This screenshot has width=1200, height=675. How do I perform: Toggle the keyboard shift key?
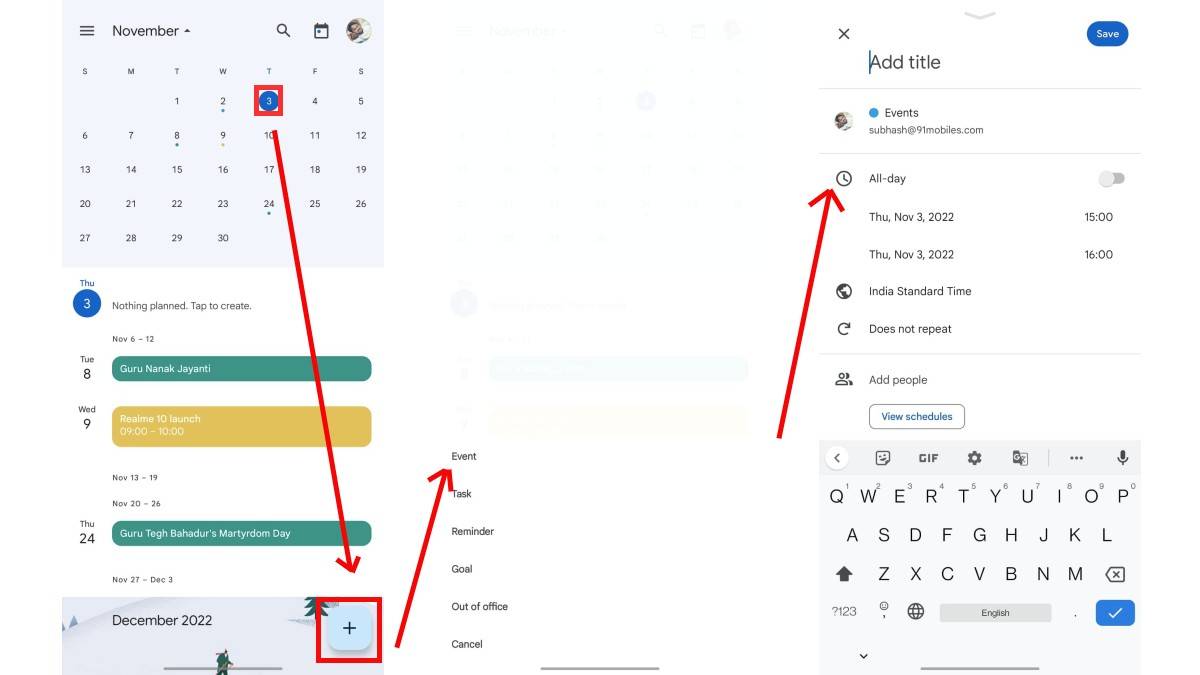844,574
